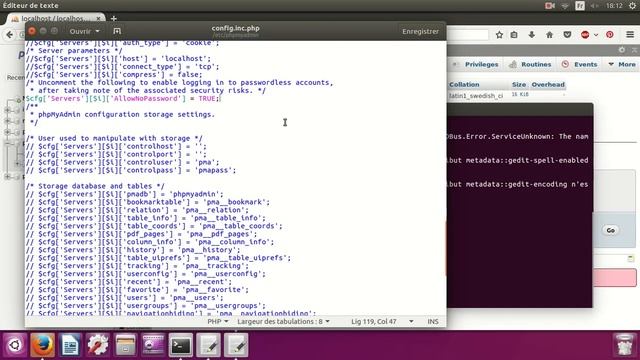Screen dimensions: 640x360
Task: Open the PHP language selector in status bar
Action: [218, 322]
